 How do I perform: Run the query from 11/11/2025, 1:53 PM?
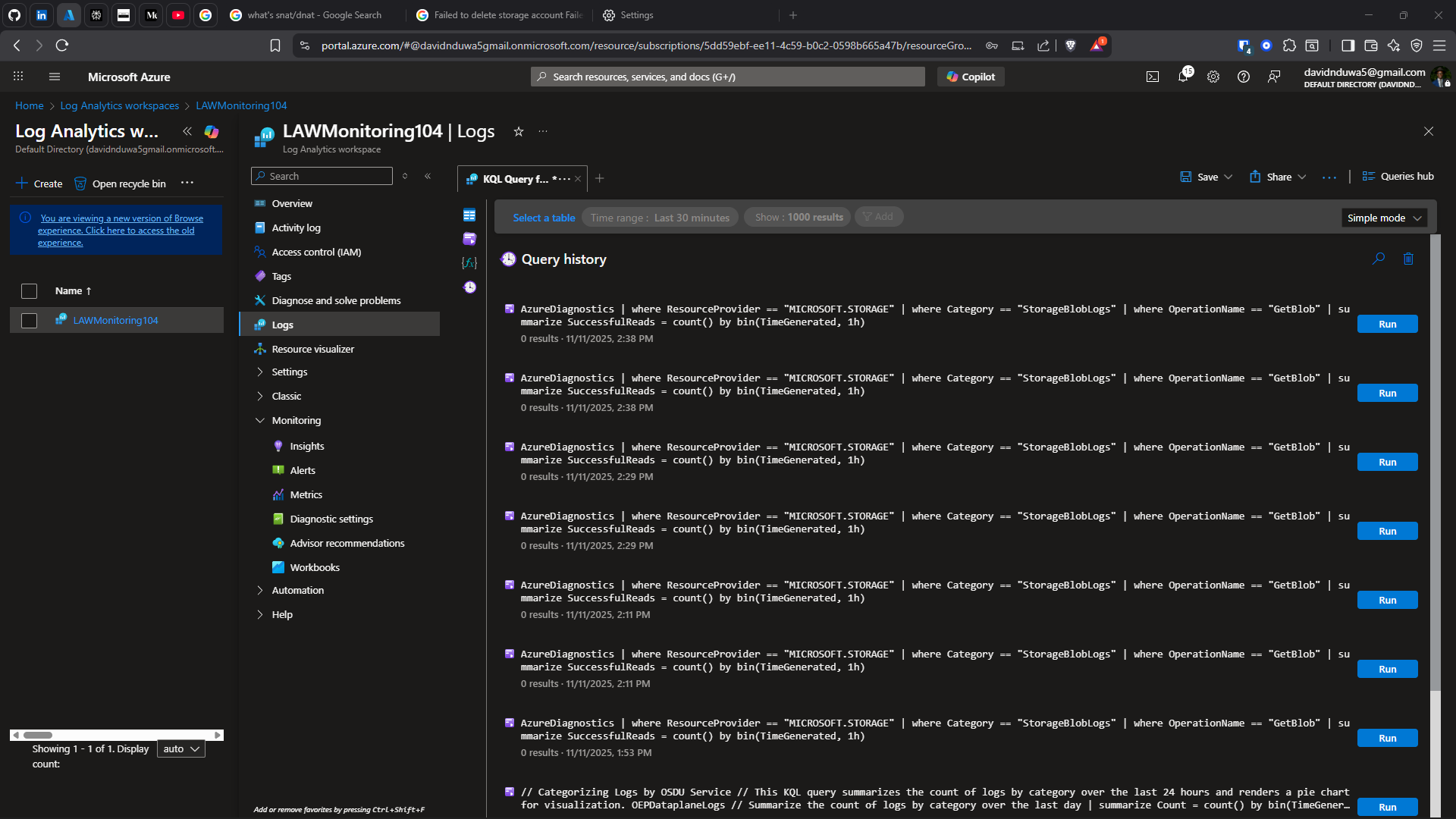(1387, 738)
